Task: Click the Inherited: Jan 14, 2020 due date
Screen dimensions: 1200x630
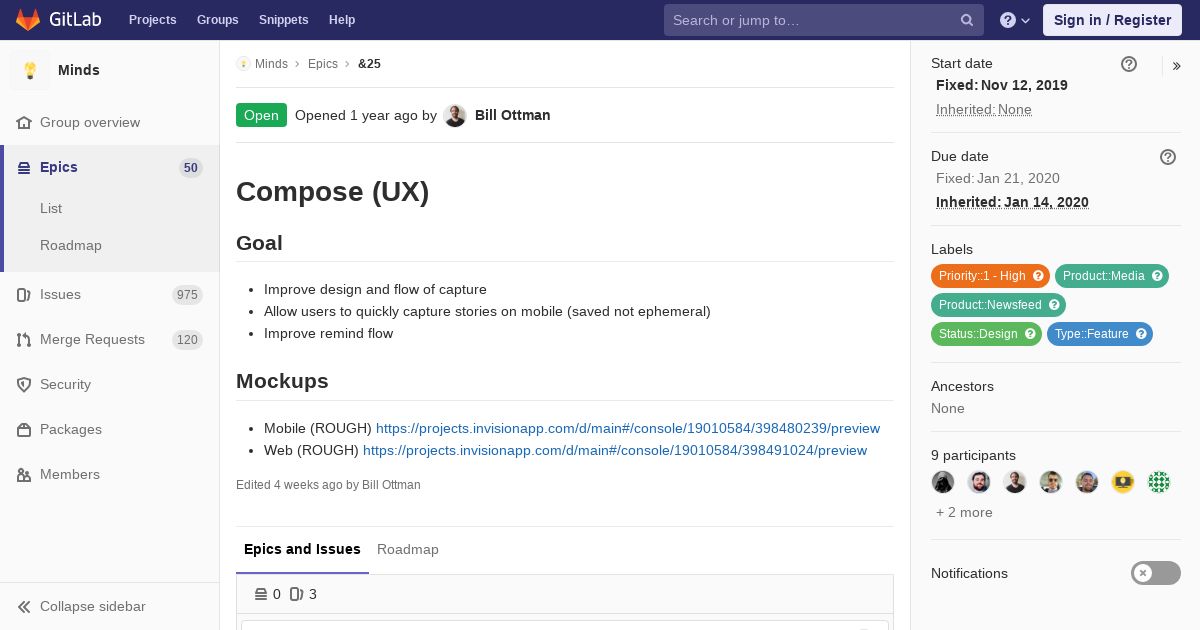Action: click(1012, 202)
